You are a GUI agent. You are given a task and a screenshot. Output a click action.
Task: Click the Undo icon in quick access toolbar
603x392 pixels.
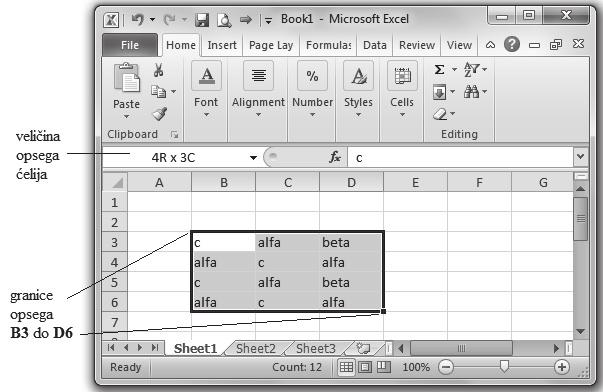click(137, 19)
